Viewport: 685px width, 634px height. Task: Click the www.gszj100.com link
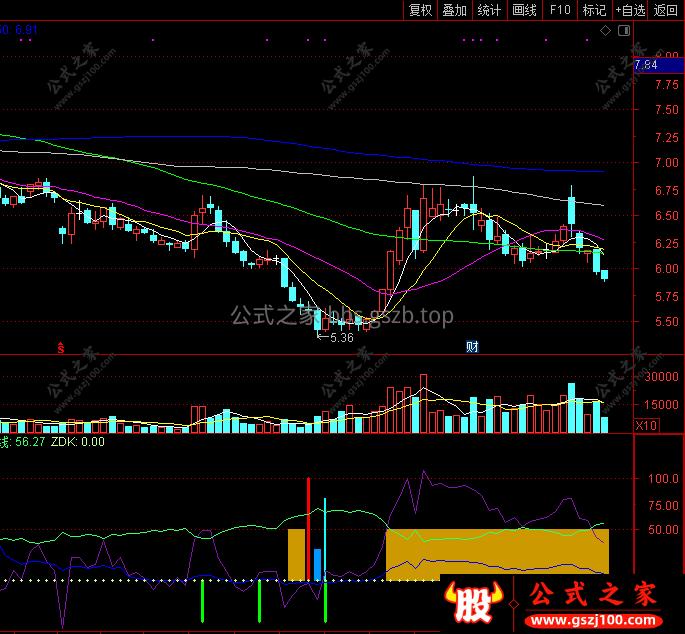[x=595, y=620]
